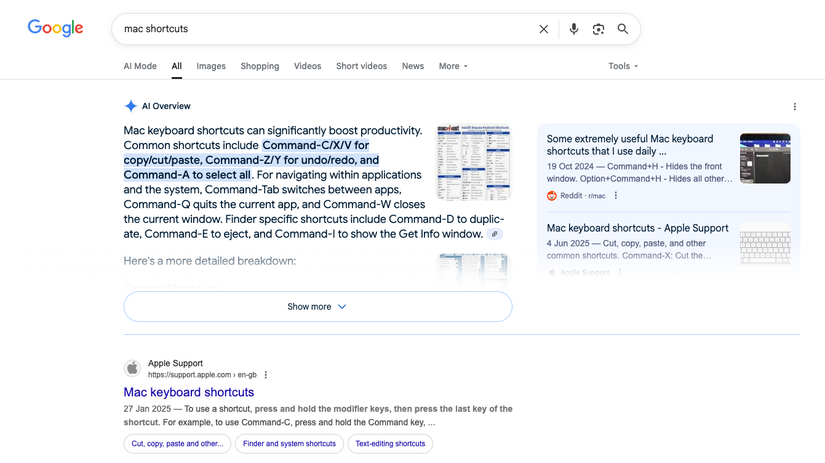
Task: Open the AI Mode tab
Action: pyautogui.click(x=140, y=66)
